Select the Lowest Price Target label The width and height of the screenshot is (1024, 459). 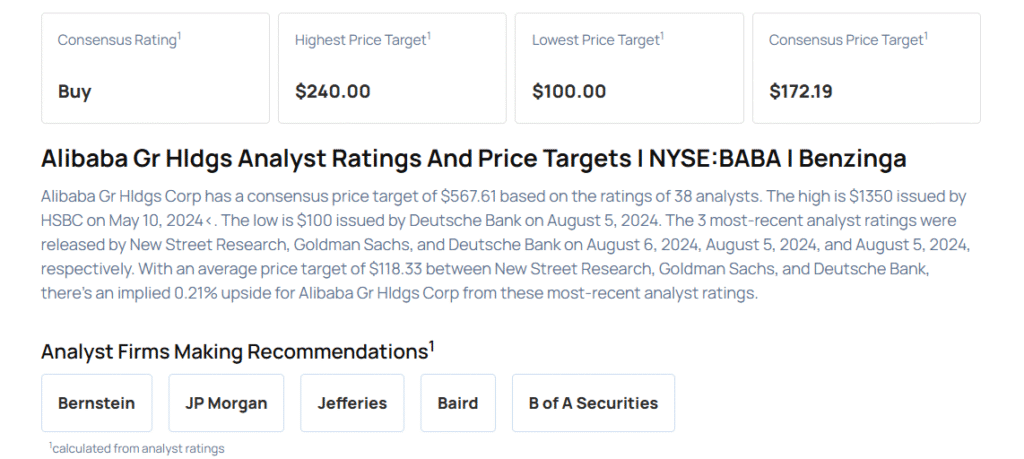click(596, 40)
